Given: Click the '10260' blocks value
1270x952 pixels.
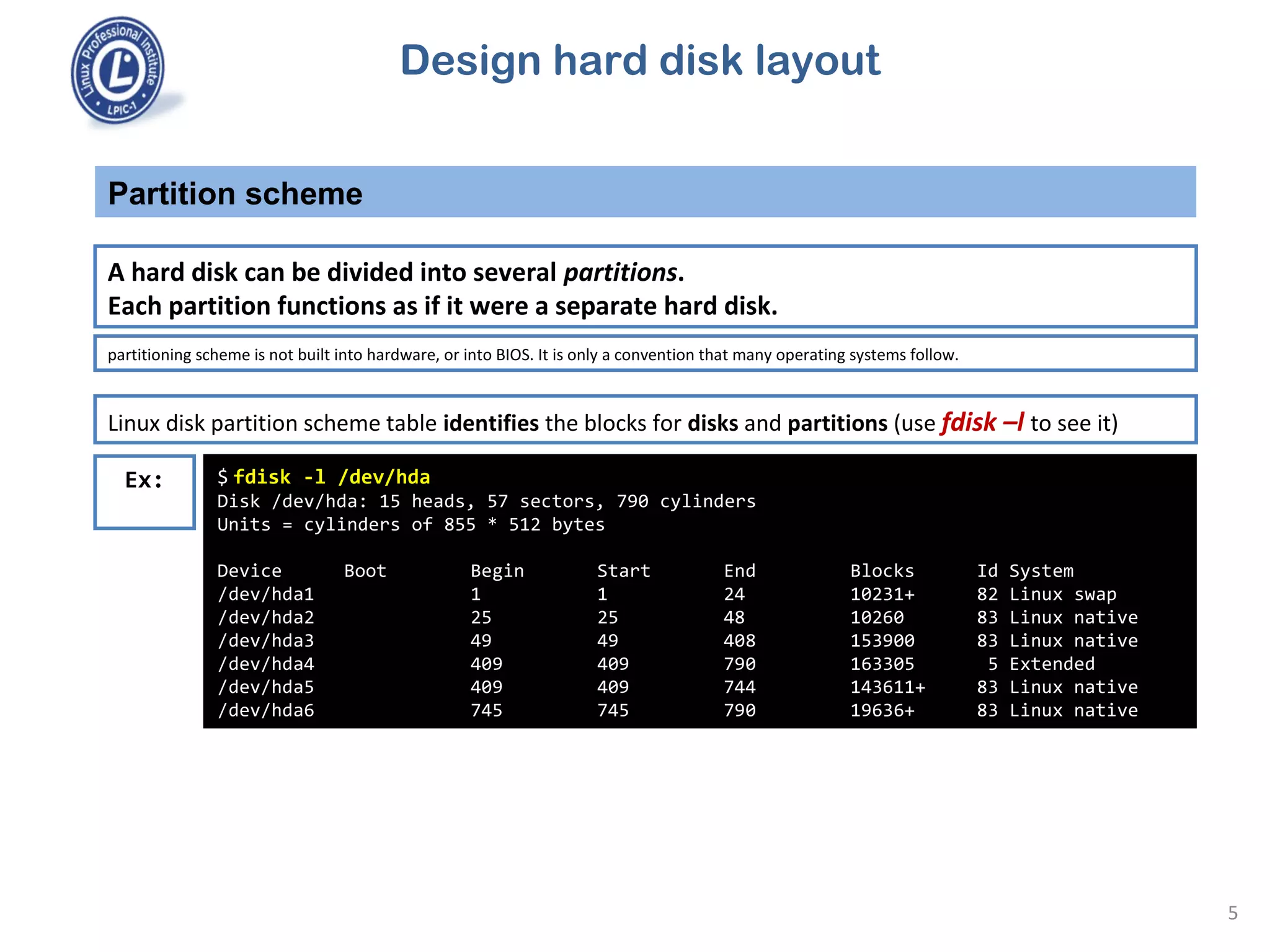Looking at the screenshot, I should 877,617.
